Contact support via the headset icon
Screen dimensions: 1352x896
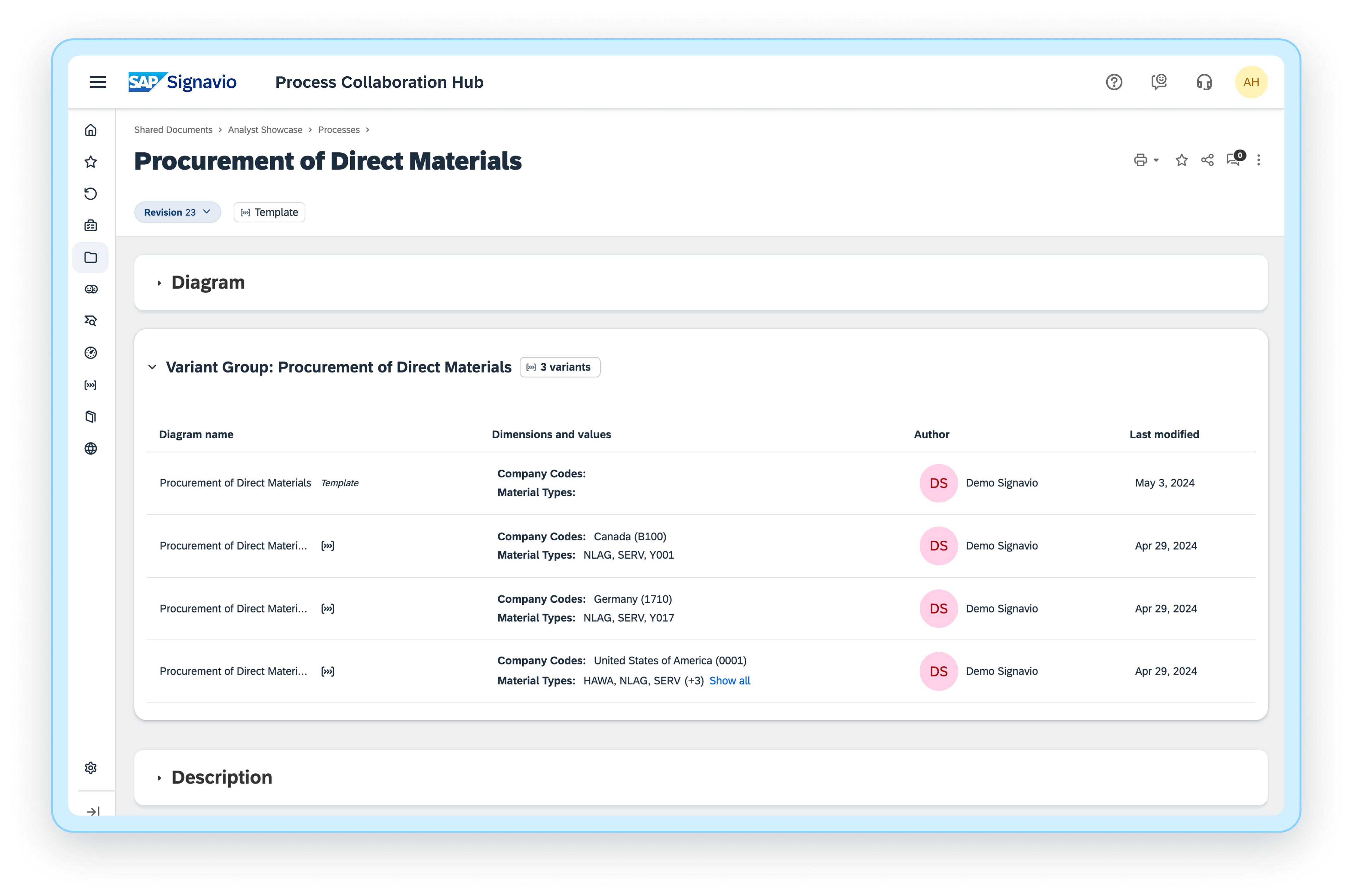tap(1204, 82)
